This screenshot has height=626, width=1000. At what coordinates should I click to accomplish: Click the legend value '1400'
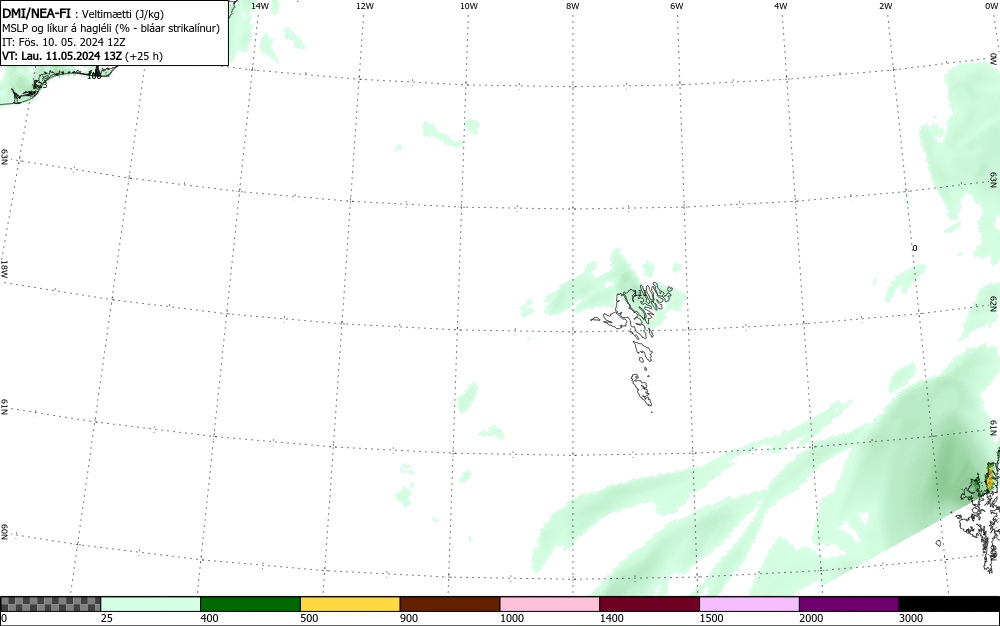(612, 618)
